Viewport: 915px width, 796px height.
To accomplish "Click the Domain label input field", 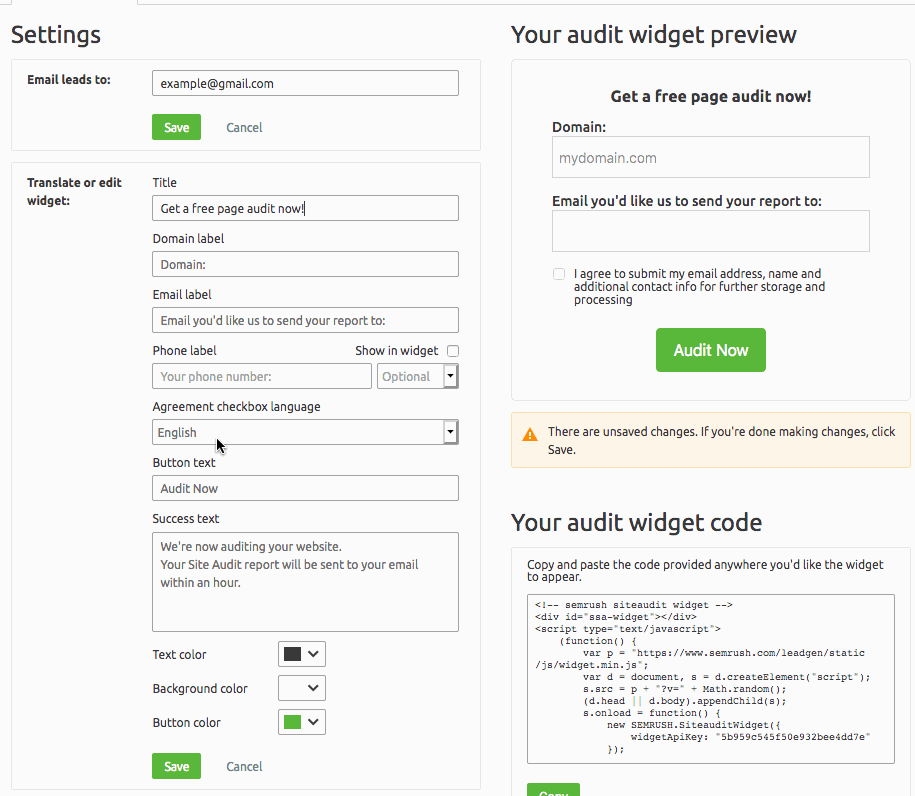I will [x=305, y=264].
